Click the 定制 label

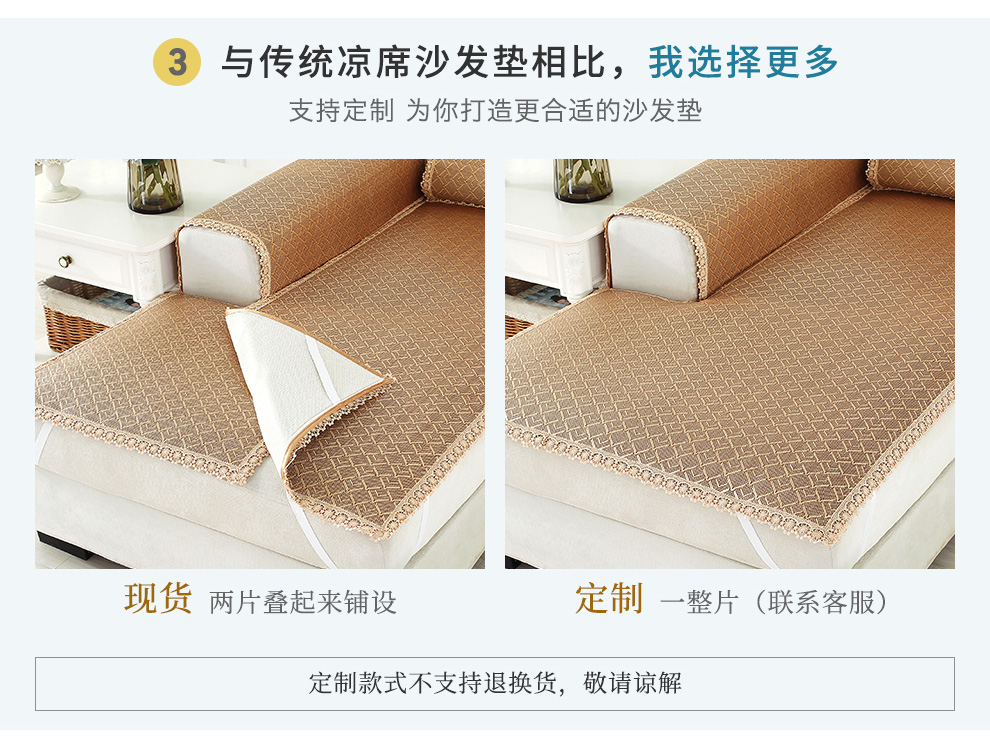point(609,598)
